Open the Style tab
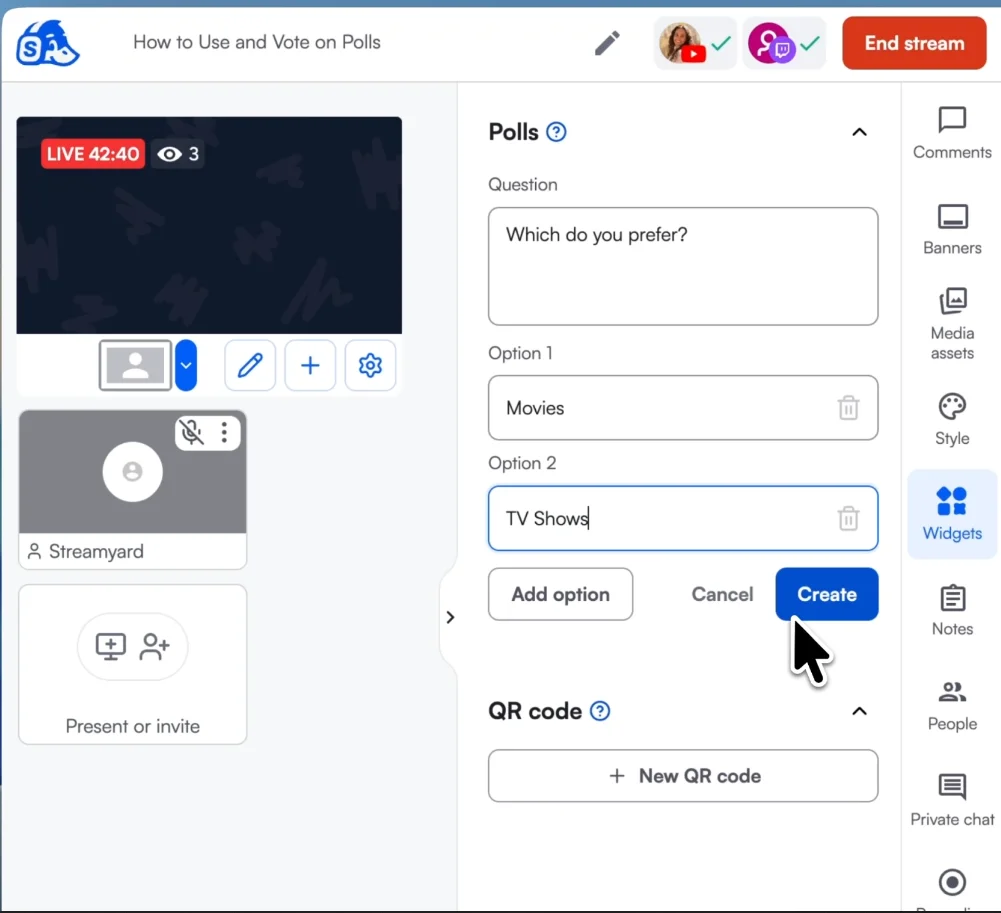The image size is (1001, 913). (x=952, y=419)
